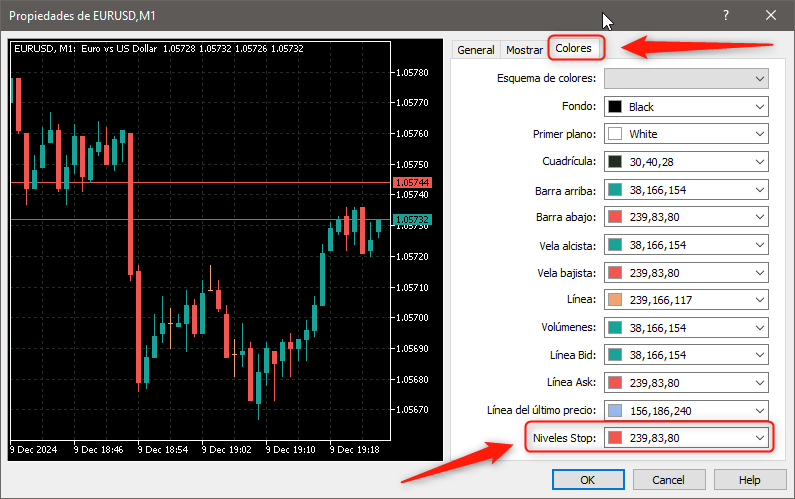The width and height of the screenshot is (795, 499).
Task: Click the 30,40,28 Cuadrícula value
Action: (x=652, y=162)
